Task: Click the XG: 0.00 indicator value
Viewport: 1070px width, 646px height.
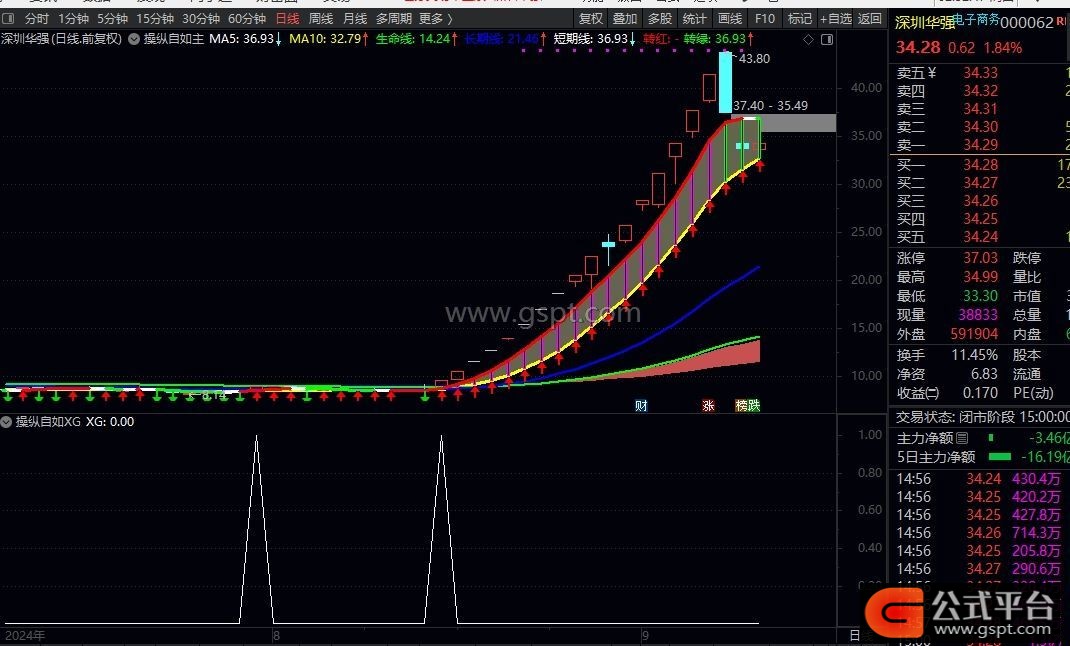Action: tap(110, 422)
